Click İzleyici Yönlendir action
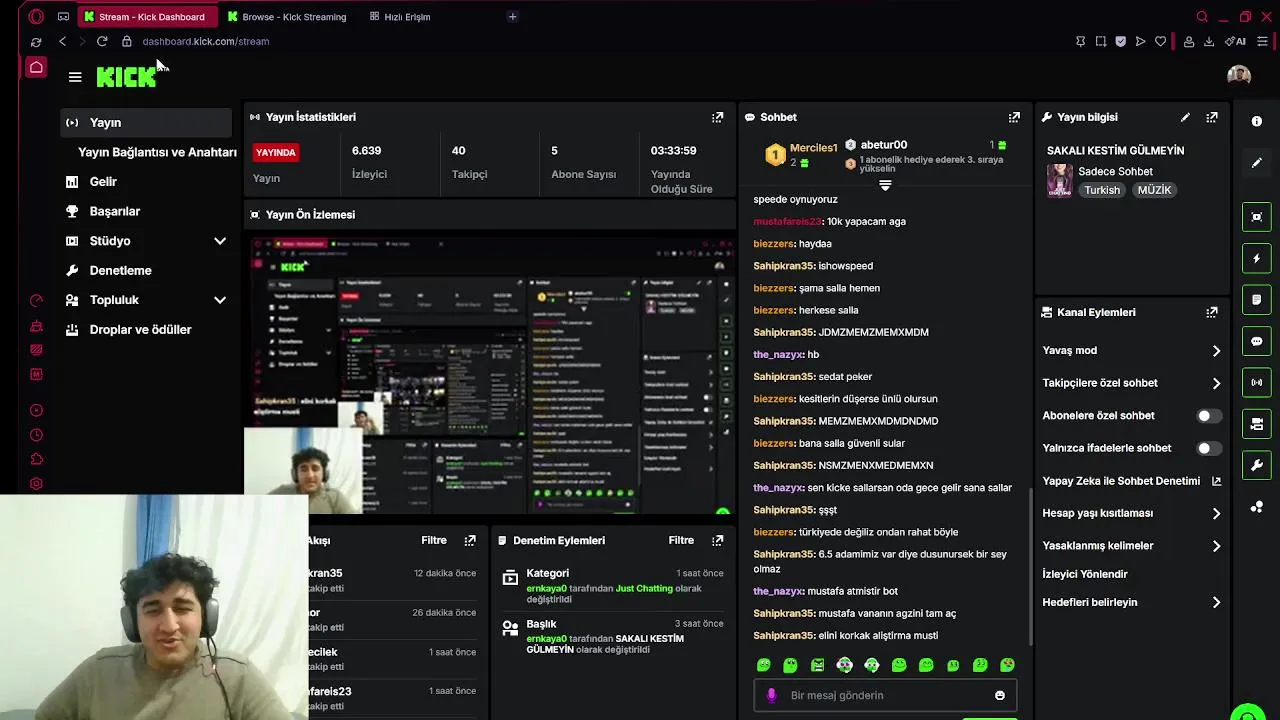Viewport: 1280px width, 720px height. point(1085,574)
